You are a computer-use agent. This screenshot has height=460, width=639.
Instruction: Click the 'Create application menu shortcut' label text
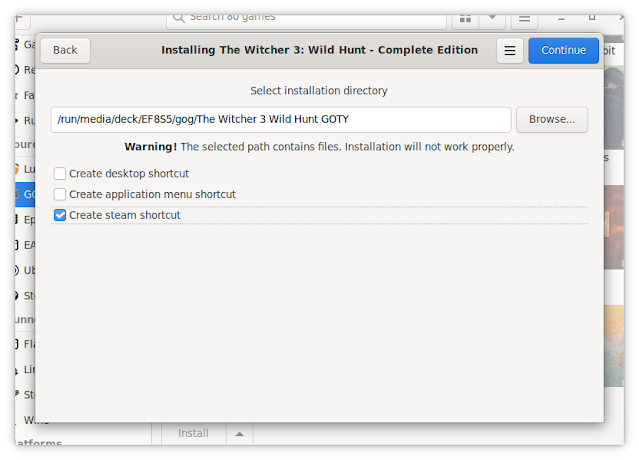[x=152, y=194]
